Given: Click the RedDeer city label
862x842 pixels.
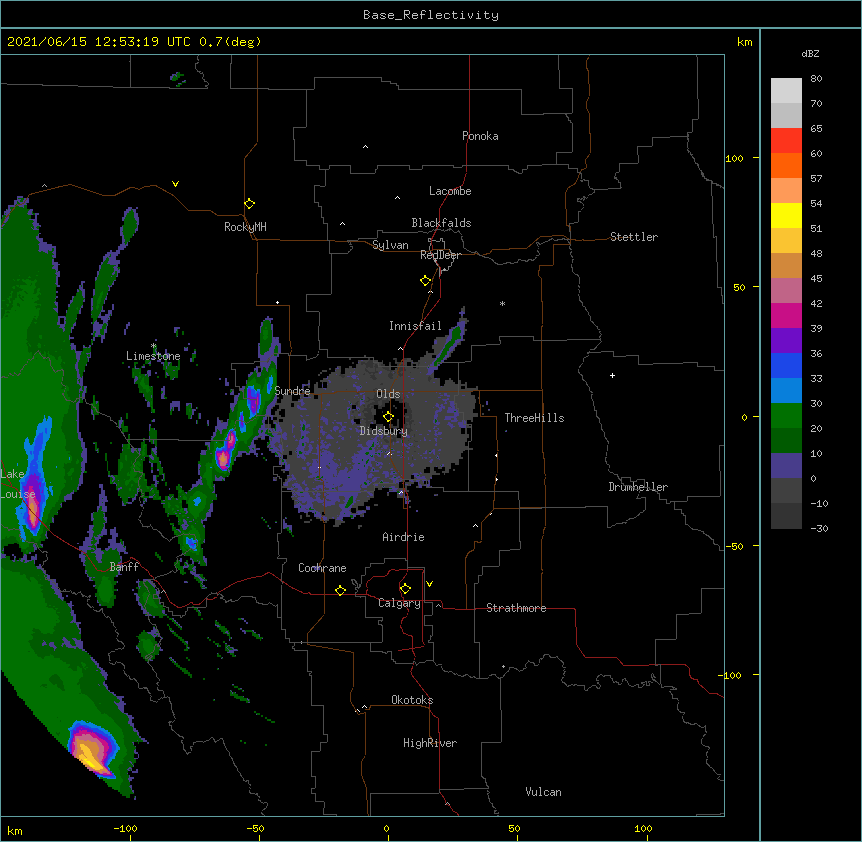Looking at the screenshot, I should tap(440, 255).
